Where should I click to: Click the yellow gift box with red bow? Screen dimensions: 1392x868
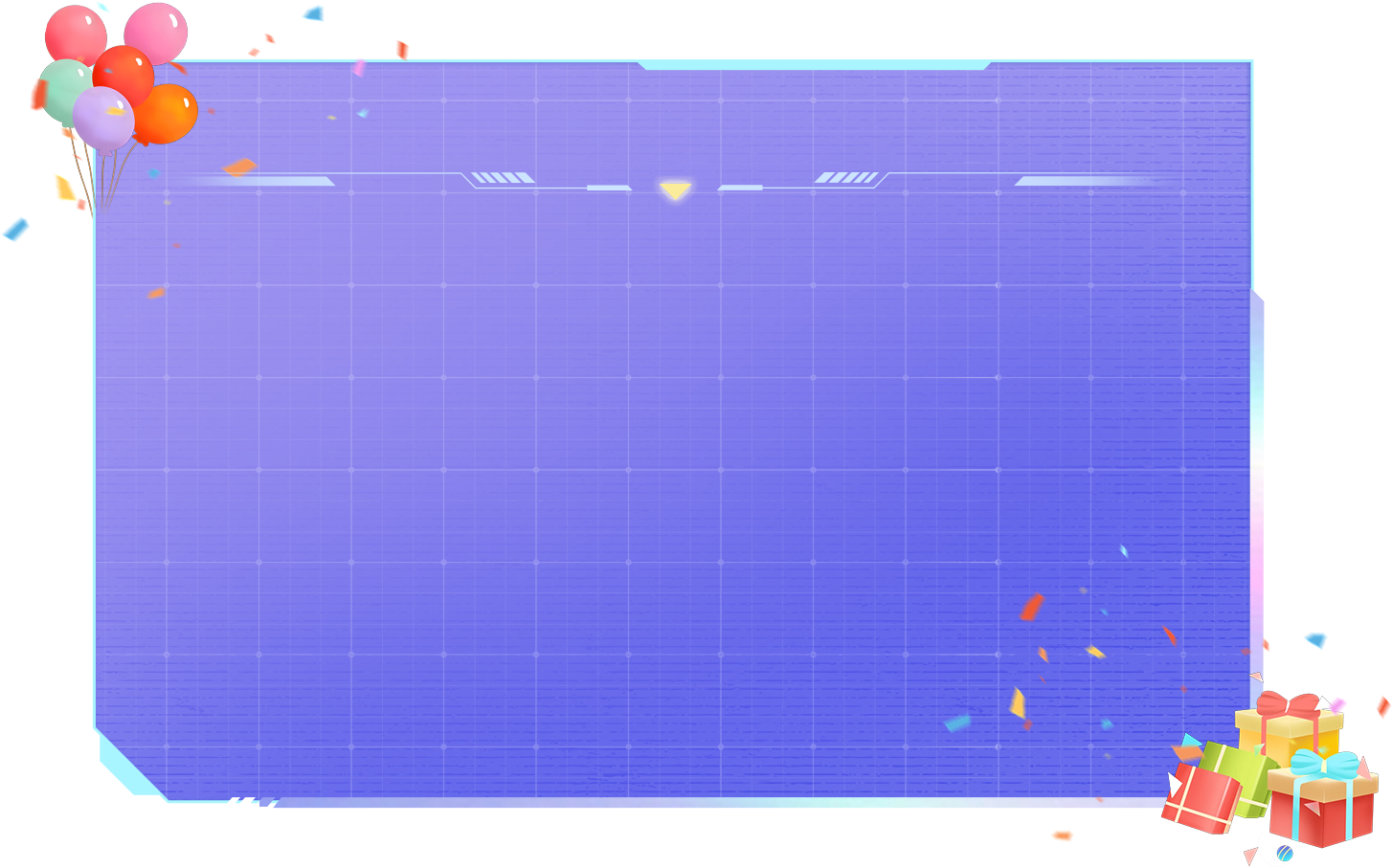[x=1290, y=726]
